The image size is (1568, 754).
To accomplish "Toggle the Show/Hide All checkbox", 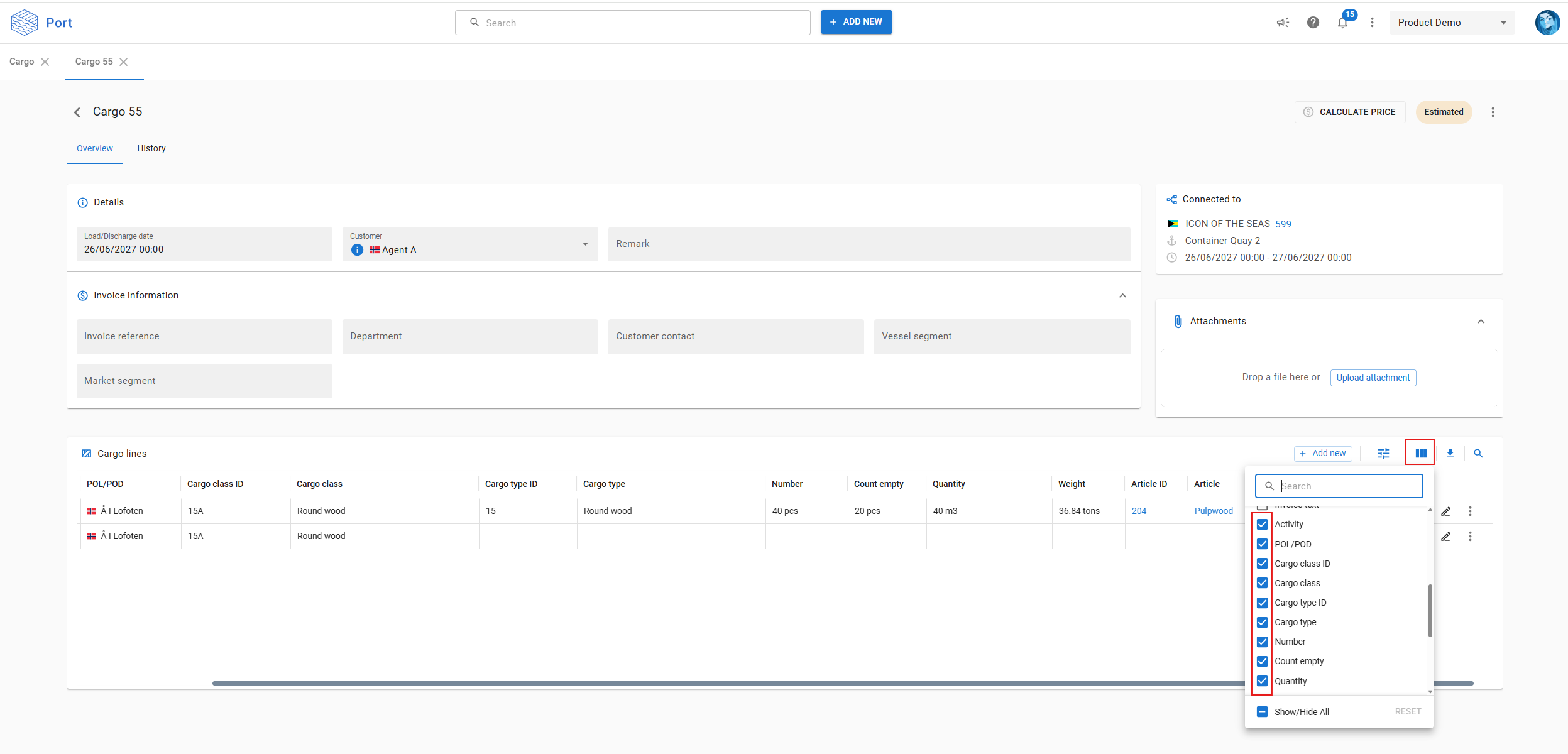I will pyautogui.click(x=1262, y=712).
